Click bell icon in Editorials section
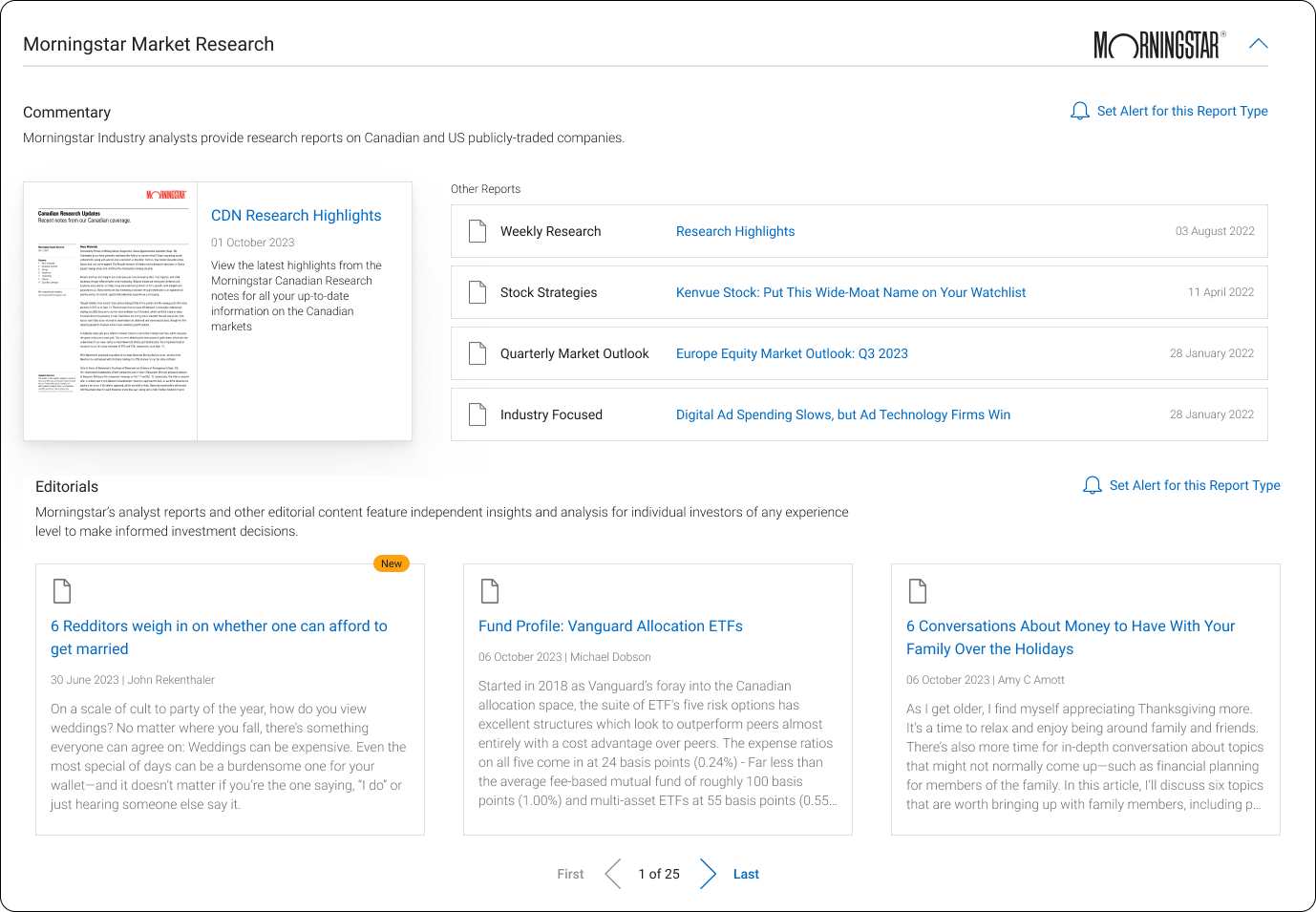The image size is (1316, 912). pos(1093,486)
